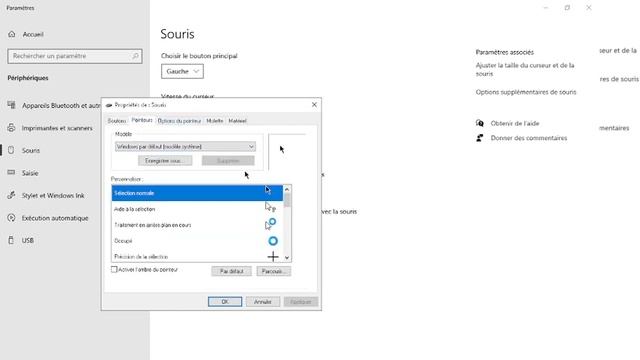640x360 pixels.
Task: Click the 'Par défaut' button
Action: [231, 271]
